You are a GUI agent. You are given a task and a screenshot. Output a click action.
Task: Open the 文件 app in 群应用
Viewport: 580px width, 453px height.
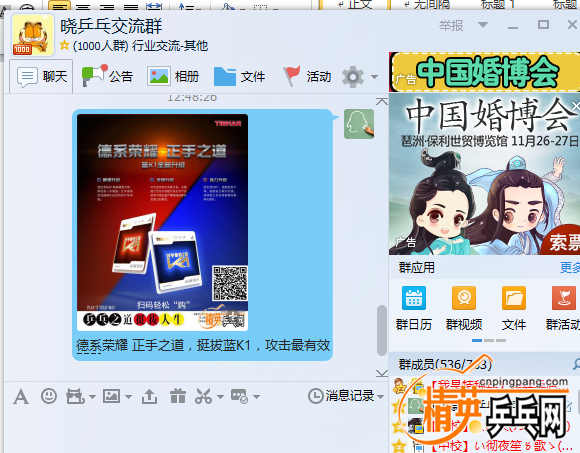tap(514, 308)
